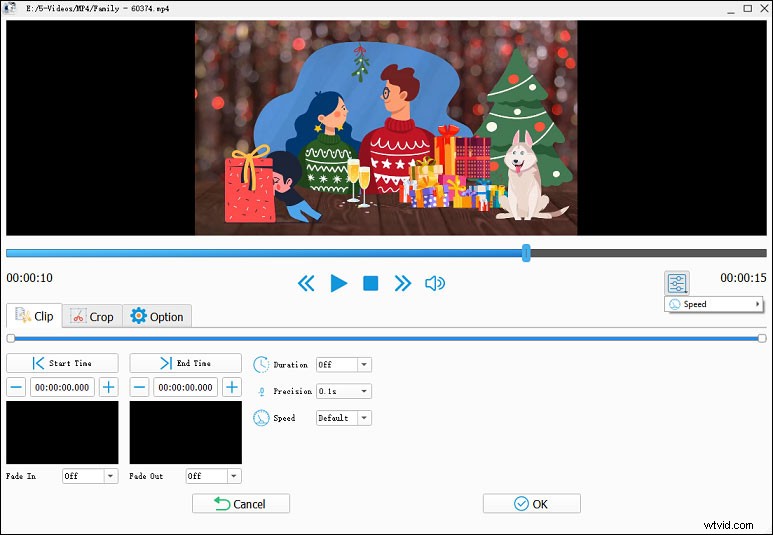Click the end time input field

click(185, 387)
